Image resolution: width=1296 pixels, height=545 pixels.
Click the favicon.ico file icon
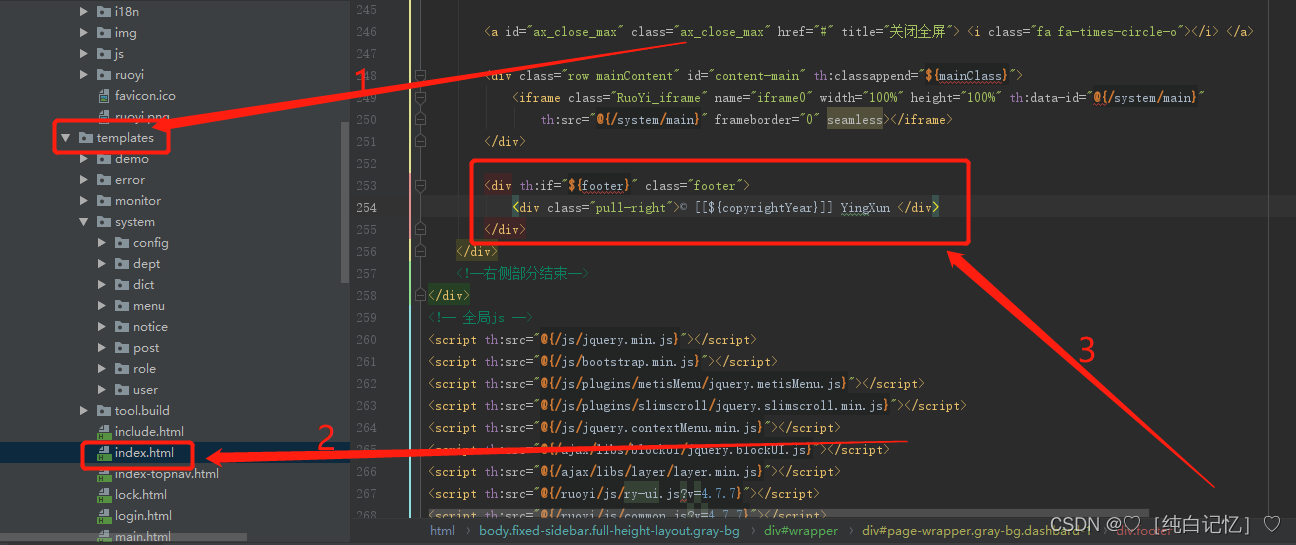pyautogui.click(x=104, y=96)
